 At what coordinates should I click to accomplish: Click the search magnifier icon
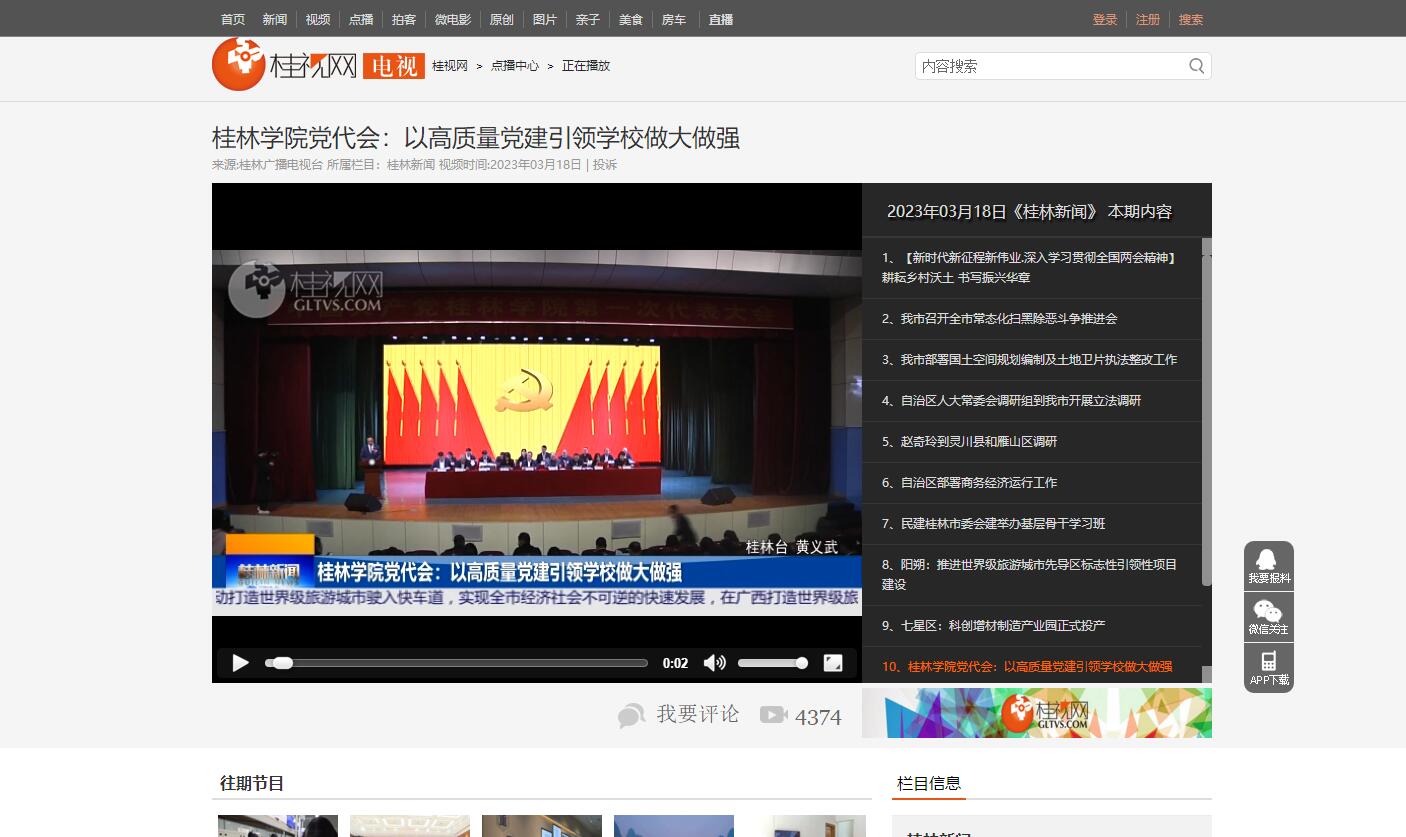[x=1196, y=66]
